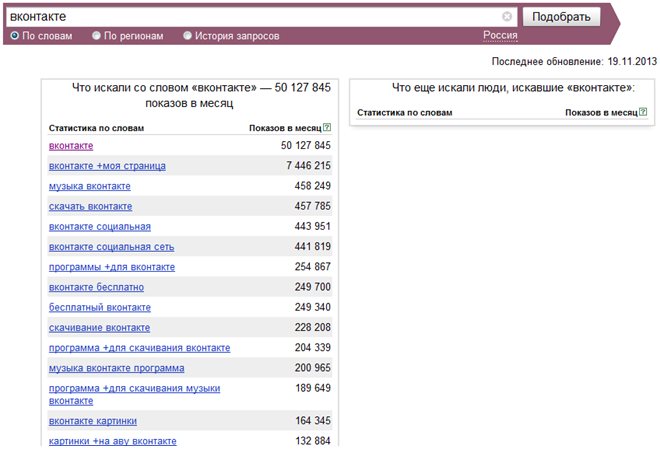Click the value '457 785'

313,206
